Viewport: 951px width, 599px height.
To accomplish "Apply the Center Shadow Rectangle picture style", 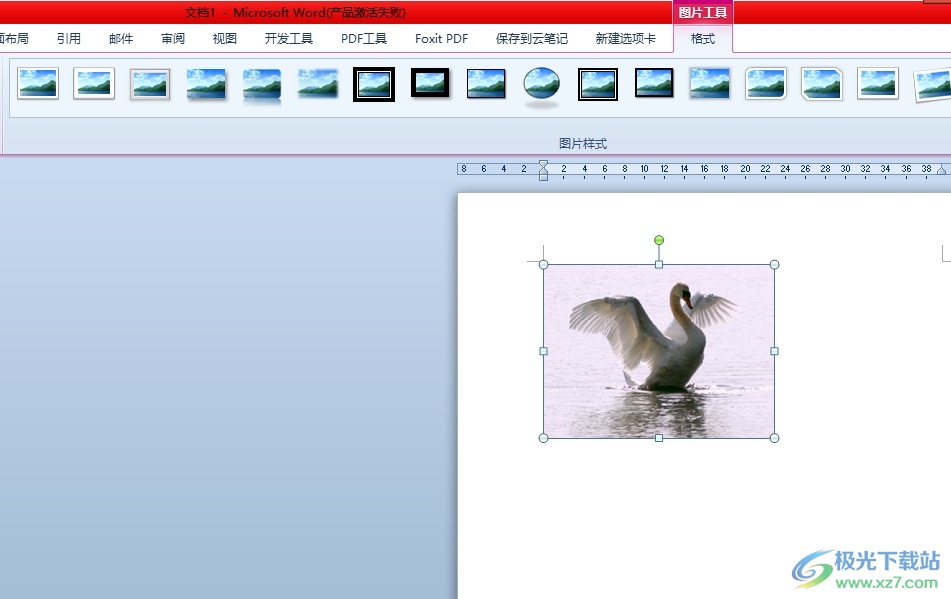I will tap(710, 84).
